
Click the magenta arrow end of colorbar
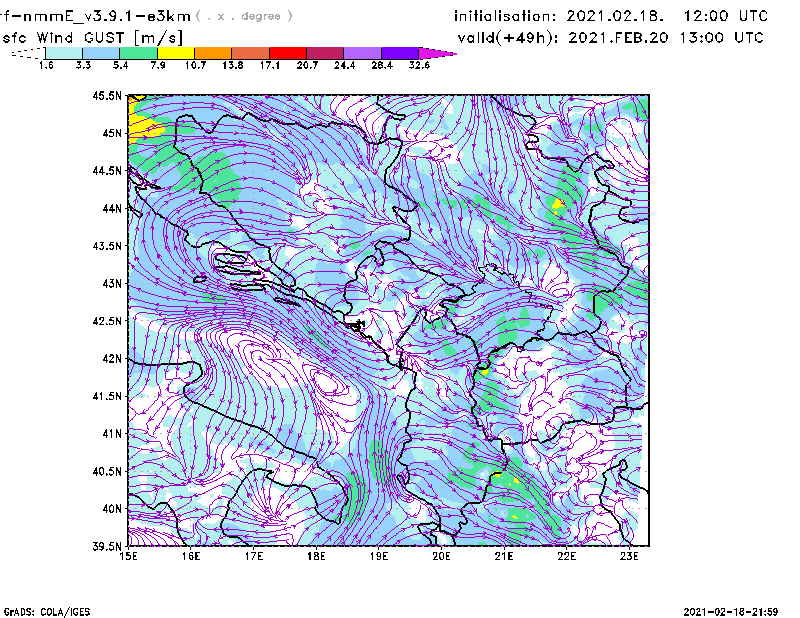click(x=437, y=53)
